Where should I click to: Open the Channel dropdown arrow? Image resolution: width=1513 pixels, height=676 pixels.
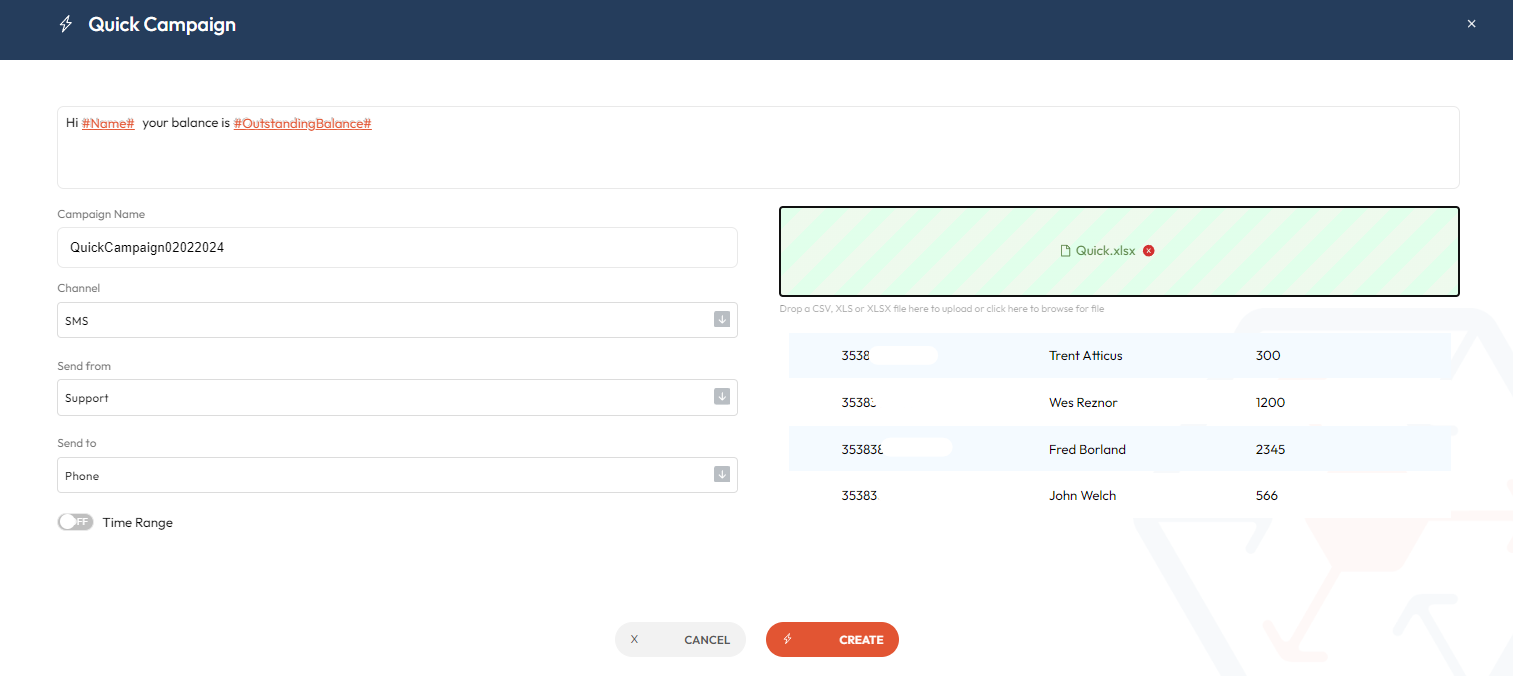pos(722,320)
